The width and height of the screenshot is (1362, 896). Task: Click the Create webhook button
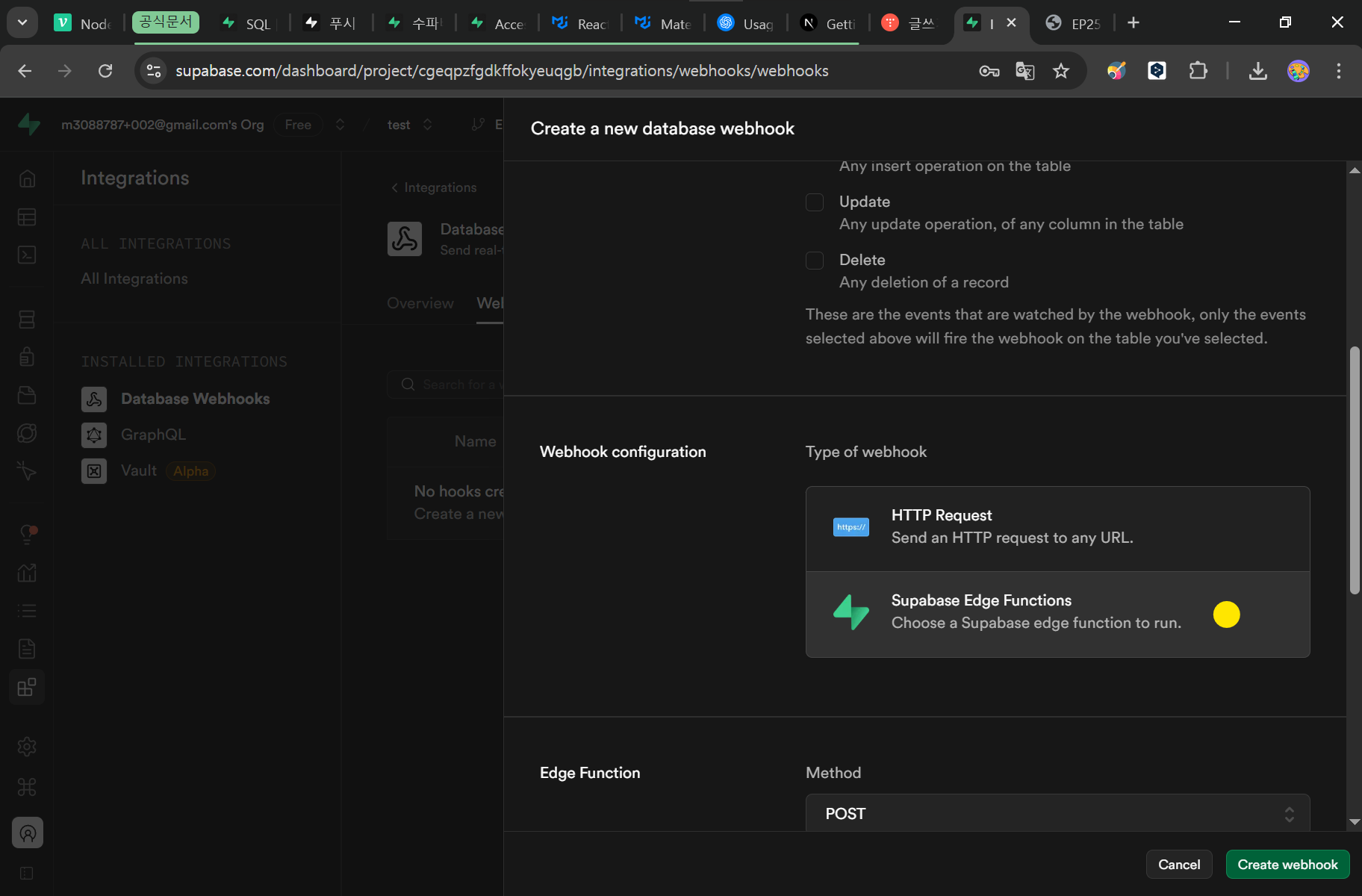(1287, 865)
